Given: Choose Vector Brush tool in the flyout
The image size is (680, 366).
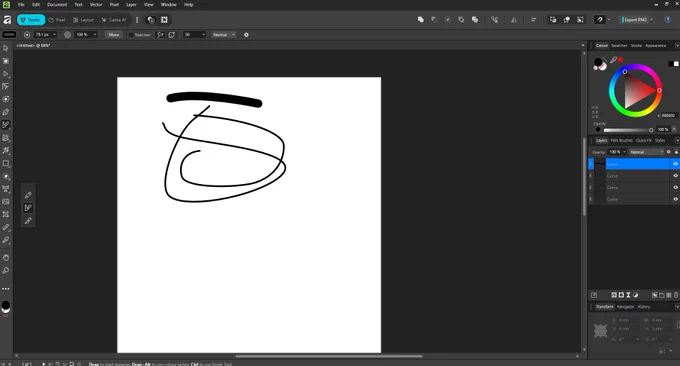Looking at the screenshot, I should point(28,208).
